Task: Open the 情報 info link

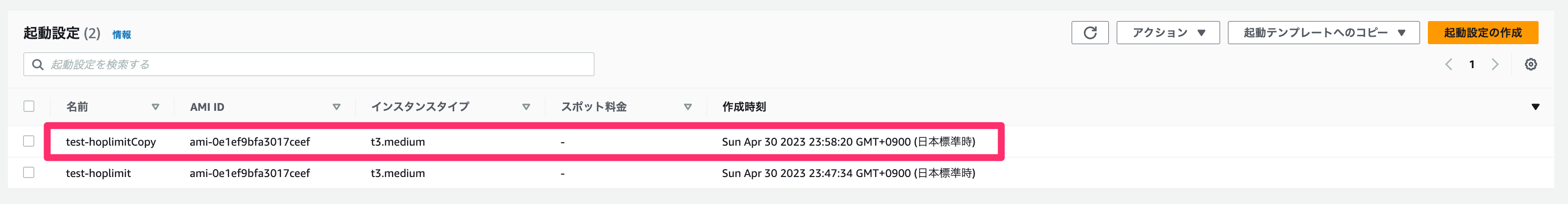Action: pyautogui.click(x=122, y=35)
